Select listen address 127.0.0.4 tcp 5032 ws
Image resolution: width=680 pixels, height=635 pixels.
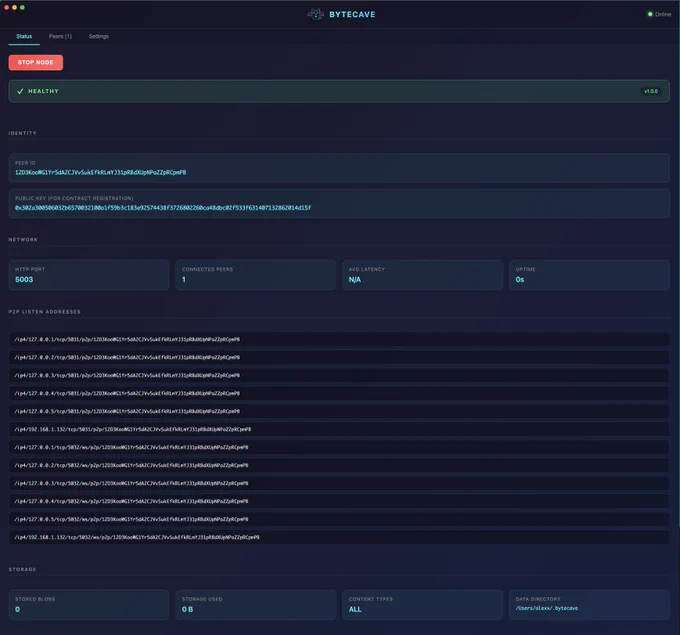[x=339, y=501]
